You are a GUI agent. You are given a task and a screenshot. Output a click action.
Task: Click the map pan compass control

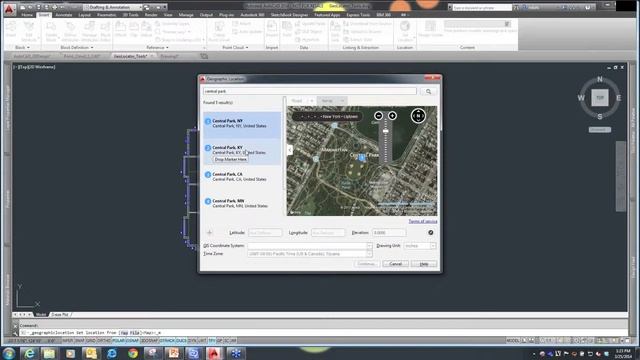click(x=418, y=116)
